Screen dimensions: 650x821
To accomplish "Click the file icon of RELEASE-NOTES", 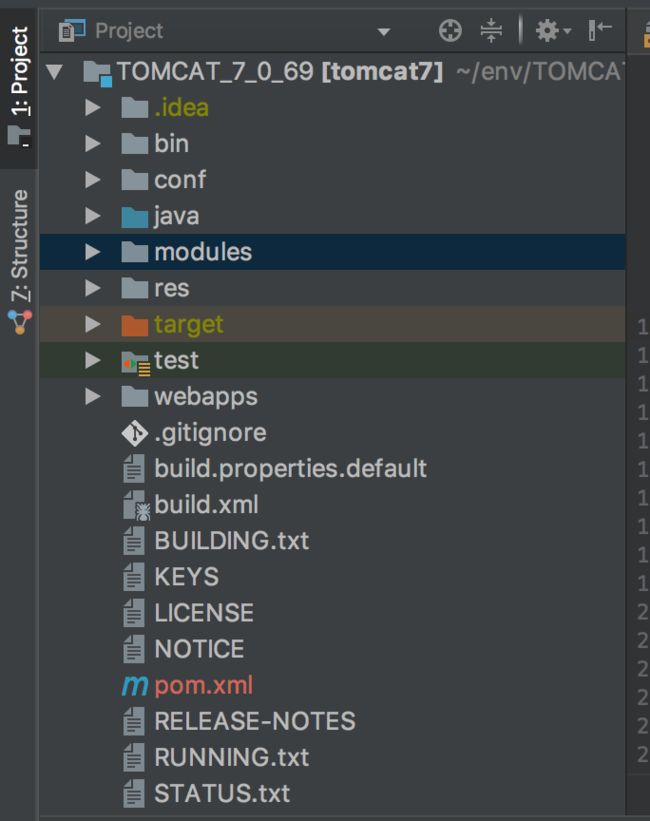I will (x=134, y=722).
